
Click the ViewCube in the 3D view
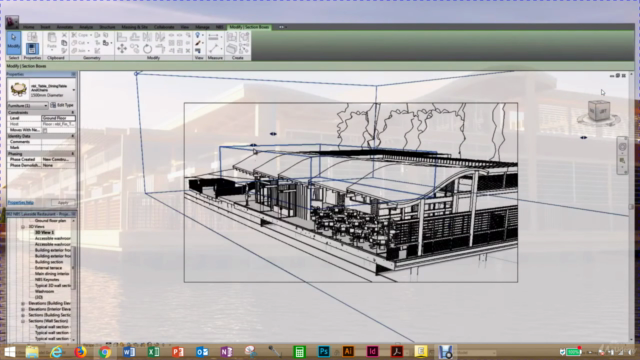coord(599,111)
